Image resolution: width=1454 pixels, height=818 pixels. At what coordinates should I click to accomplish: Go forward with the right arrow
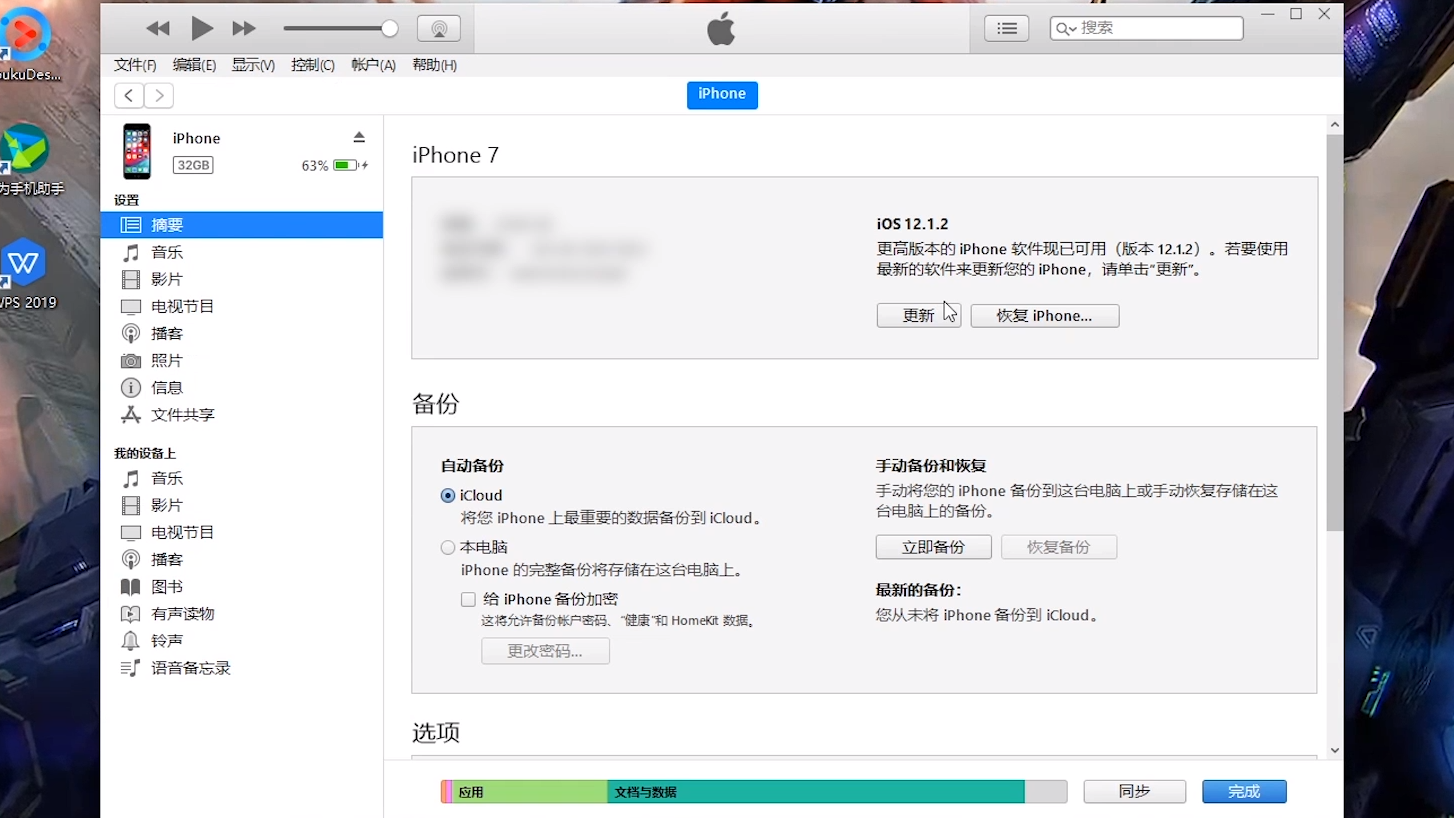coord(159,95)
